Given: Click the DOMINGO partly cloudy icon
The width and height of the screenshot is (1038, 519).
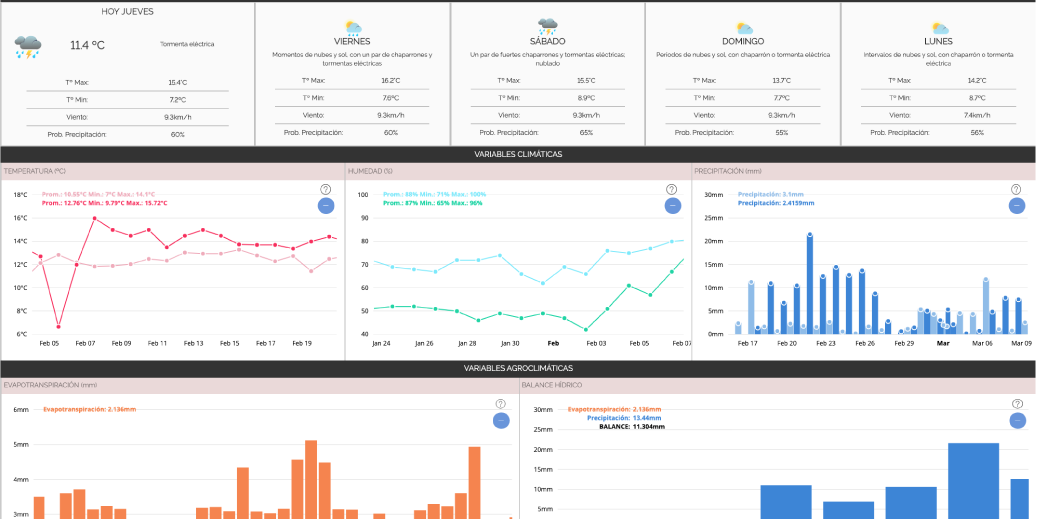Looking at the screenshot, I should click(x=744, y=28).
